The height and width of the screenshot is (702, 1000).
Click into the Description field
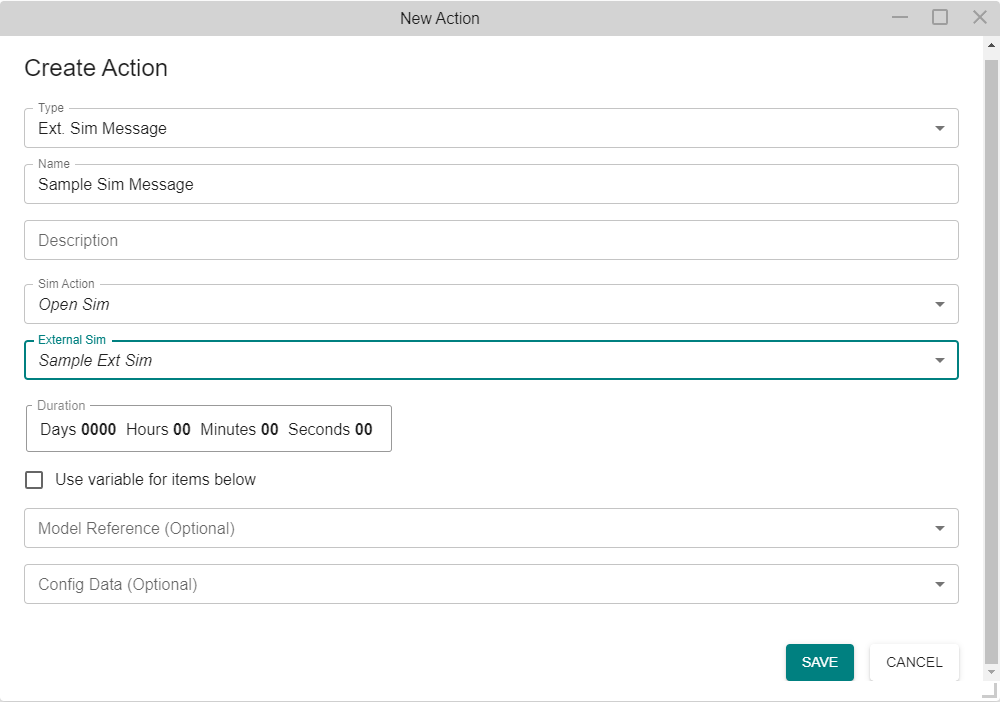point(491,240)
